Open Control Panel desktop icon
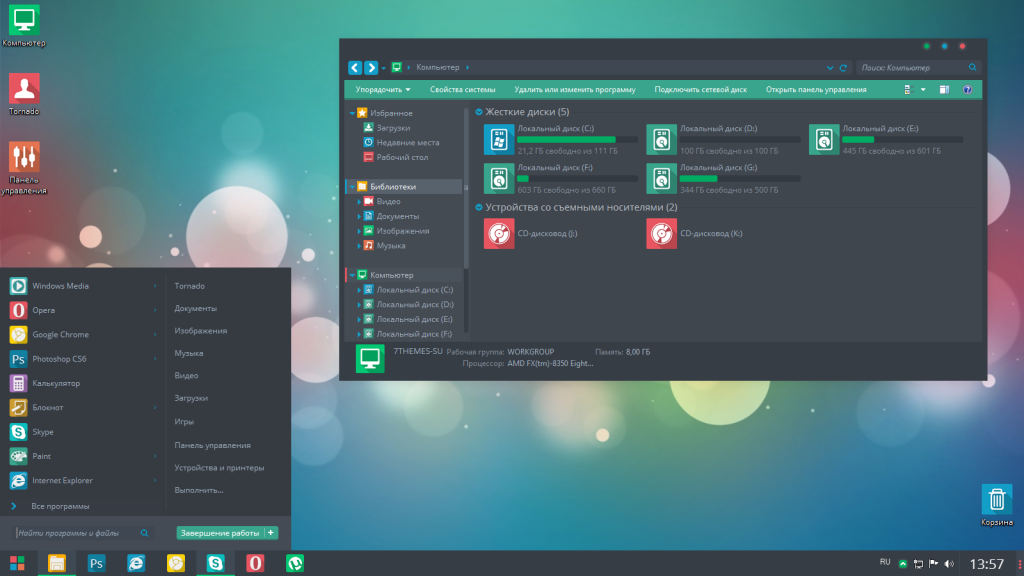The width and height of the screenshot is (1024, 576). tap(24, 157)
